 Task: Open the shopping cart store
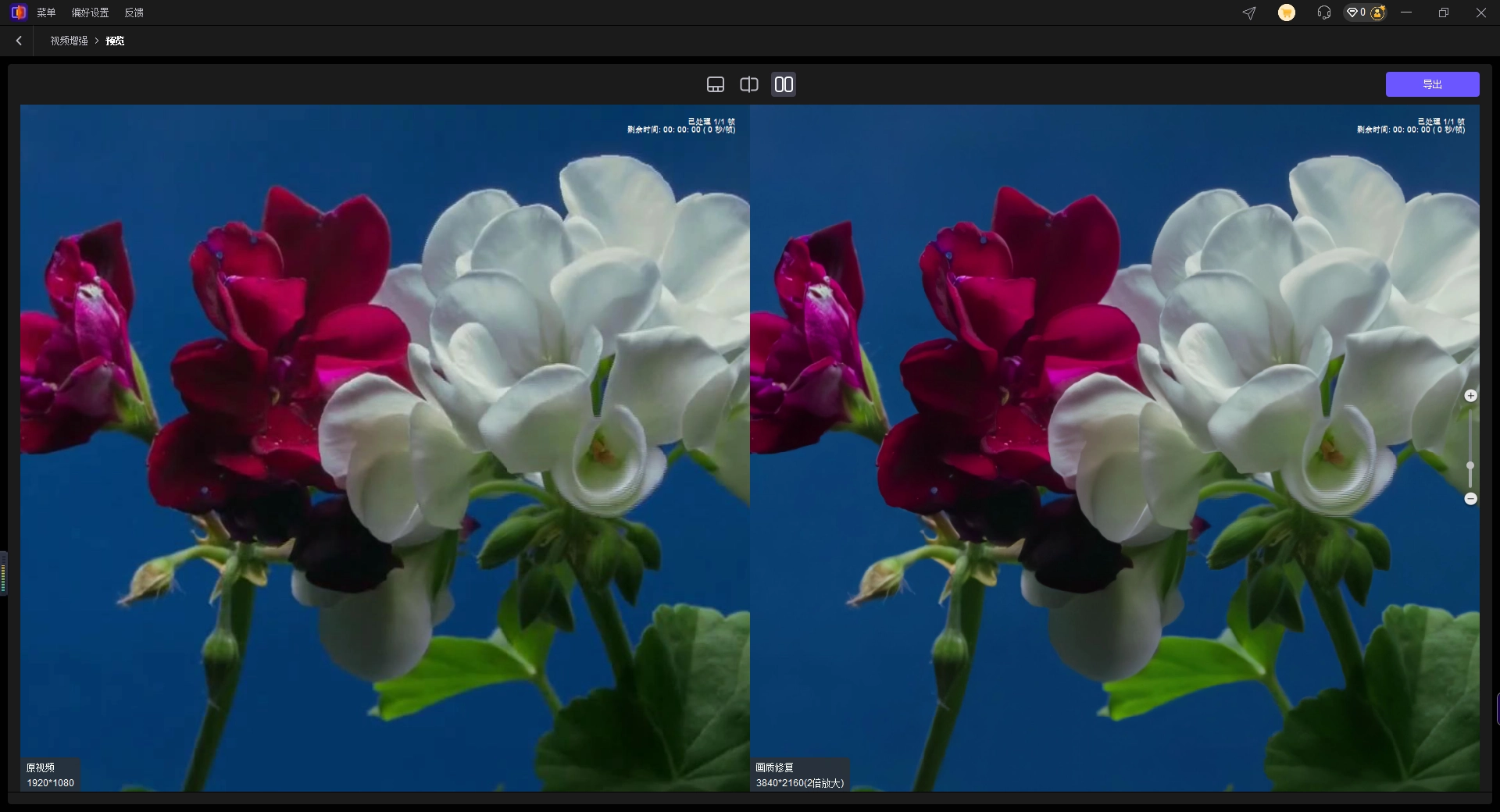click(x=1286, y=12)
